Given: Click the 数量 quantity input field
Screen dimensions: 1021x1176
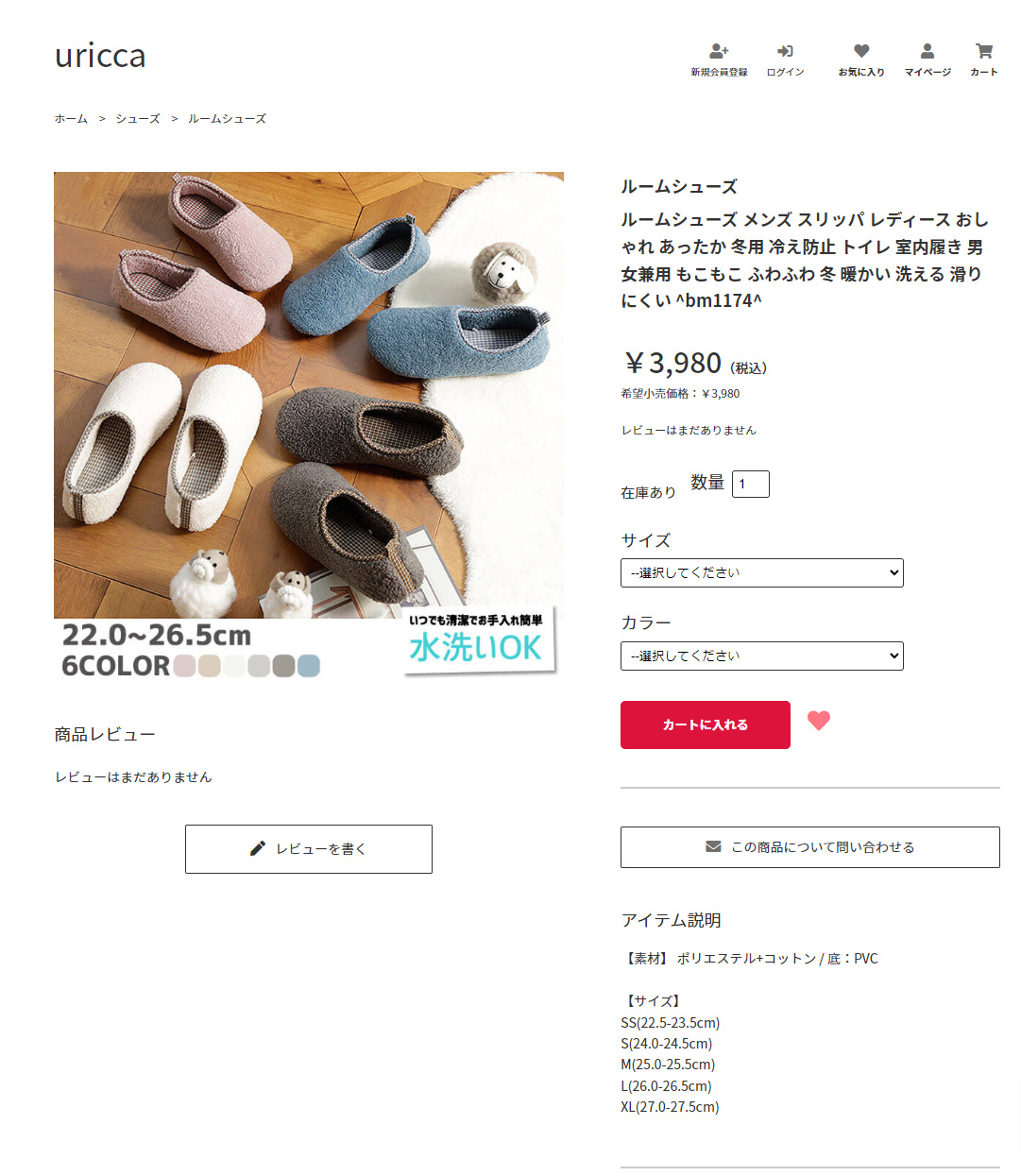Looking at the screenshot, I should [751, 484].
